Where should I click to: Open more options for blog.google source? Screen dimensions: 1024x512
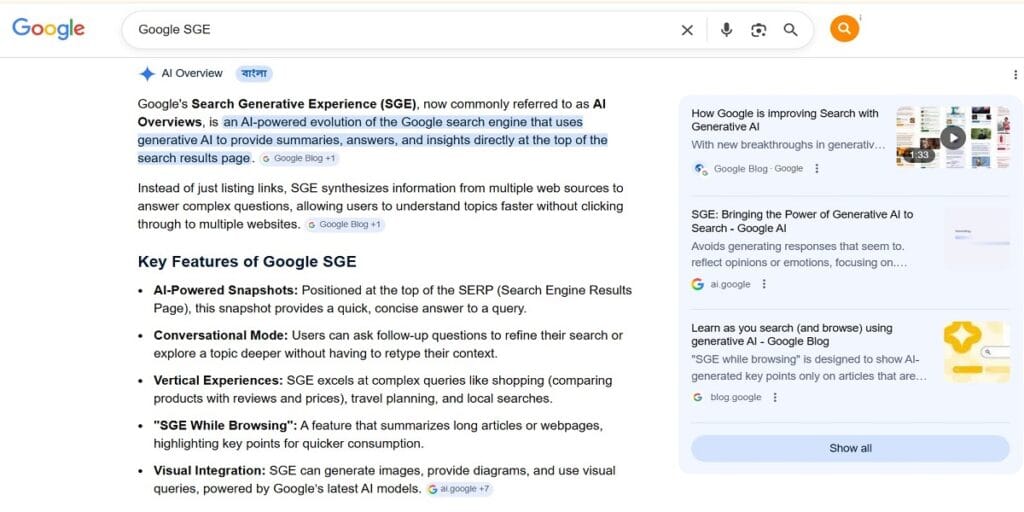click(x=775, y=397)
